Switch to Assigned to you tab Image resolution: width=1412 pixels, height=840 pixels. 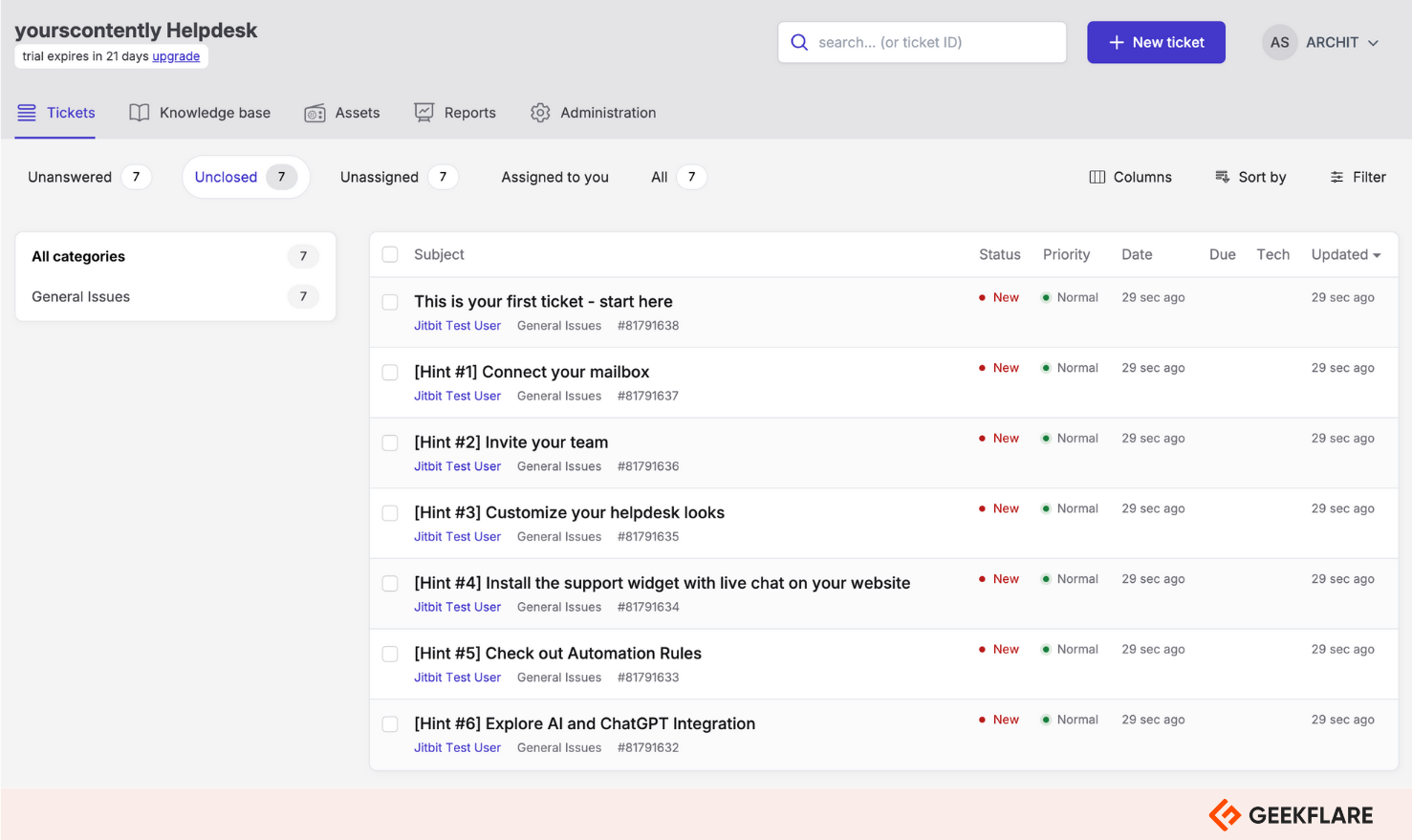pyautogui.click(x=554, y=177)
